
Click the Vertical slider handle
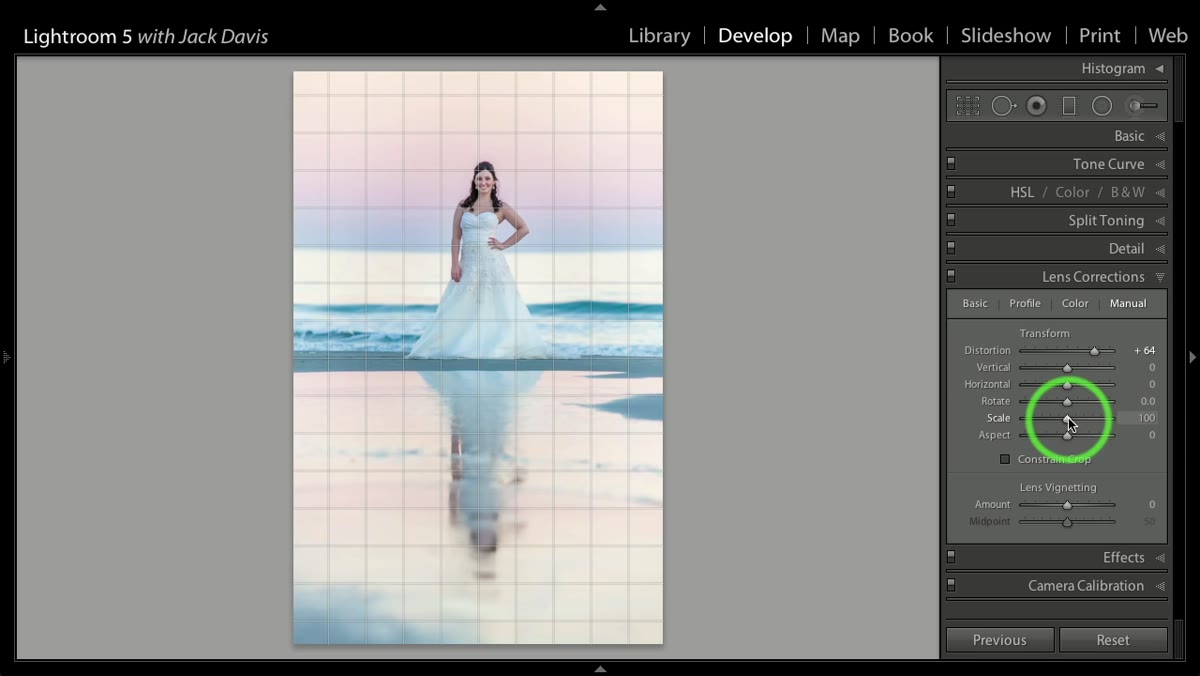coord(1067,368)
